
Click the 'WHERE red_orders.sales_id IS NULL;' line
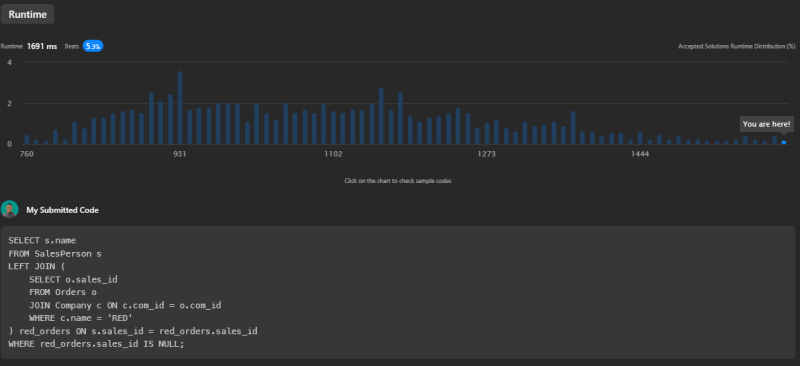pyautogui.click(x=96, y=344)
